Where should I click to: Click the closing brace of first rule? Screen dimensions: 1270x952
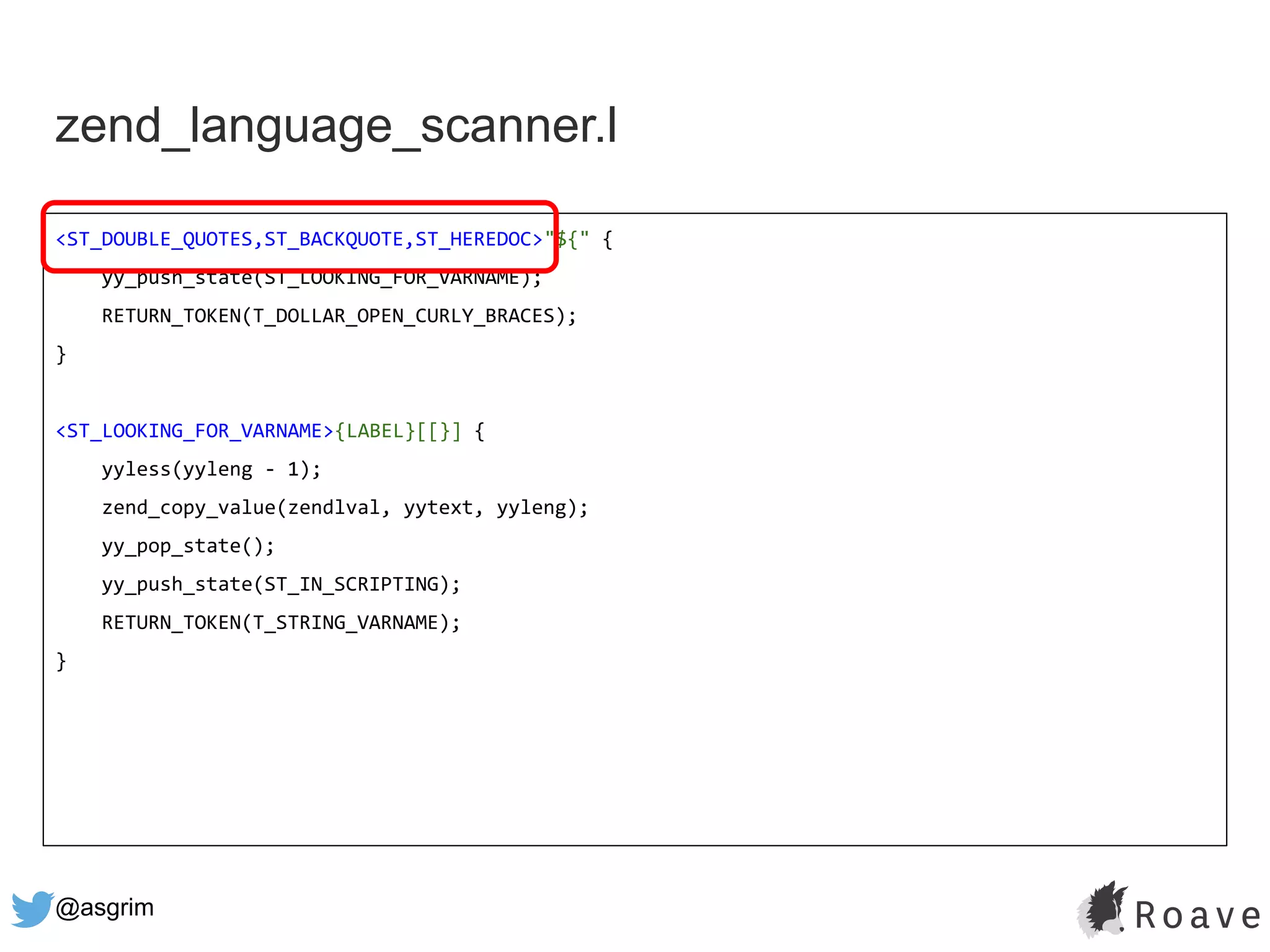click(x=61, y=355)
